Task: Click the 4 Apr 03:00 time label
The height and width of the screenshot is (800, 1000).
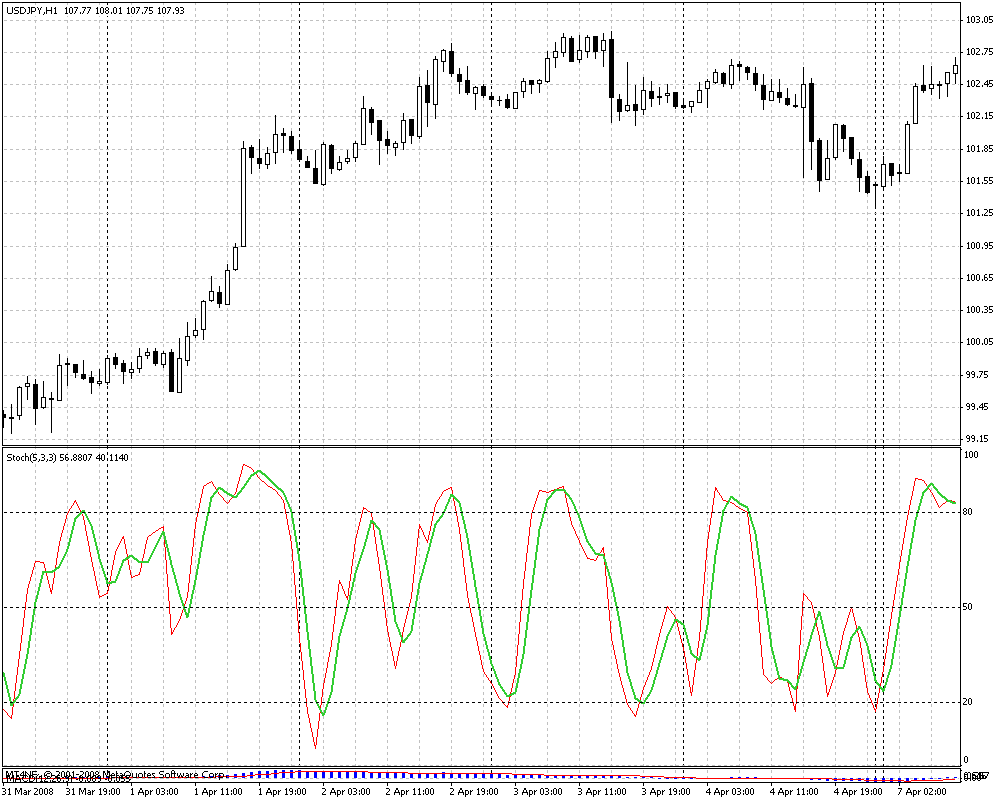Action: tap(731, 791)
